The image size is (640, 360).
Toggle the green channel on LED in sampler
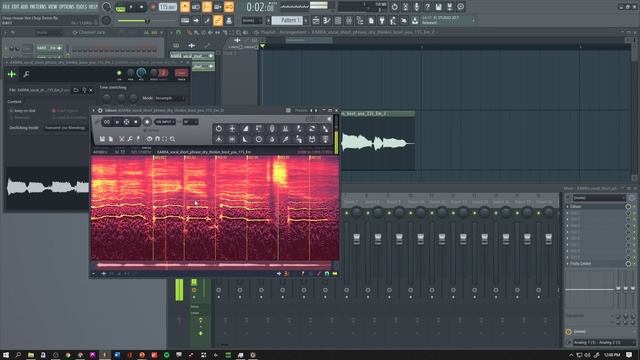click(119, 73)
